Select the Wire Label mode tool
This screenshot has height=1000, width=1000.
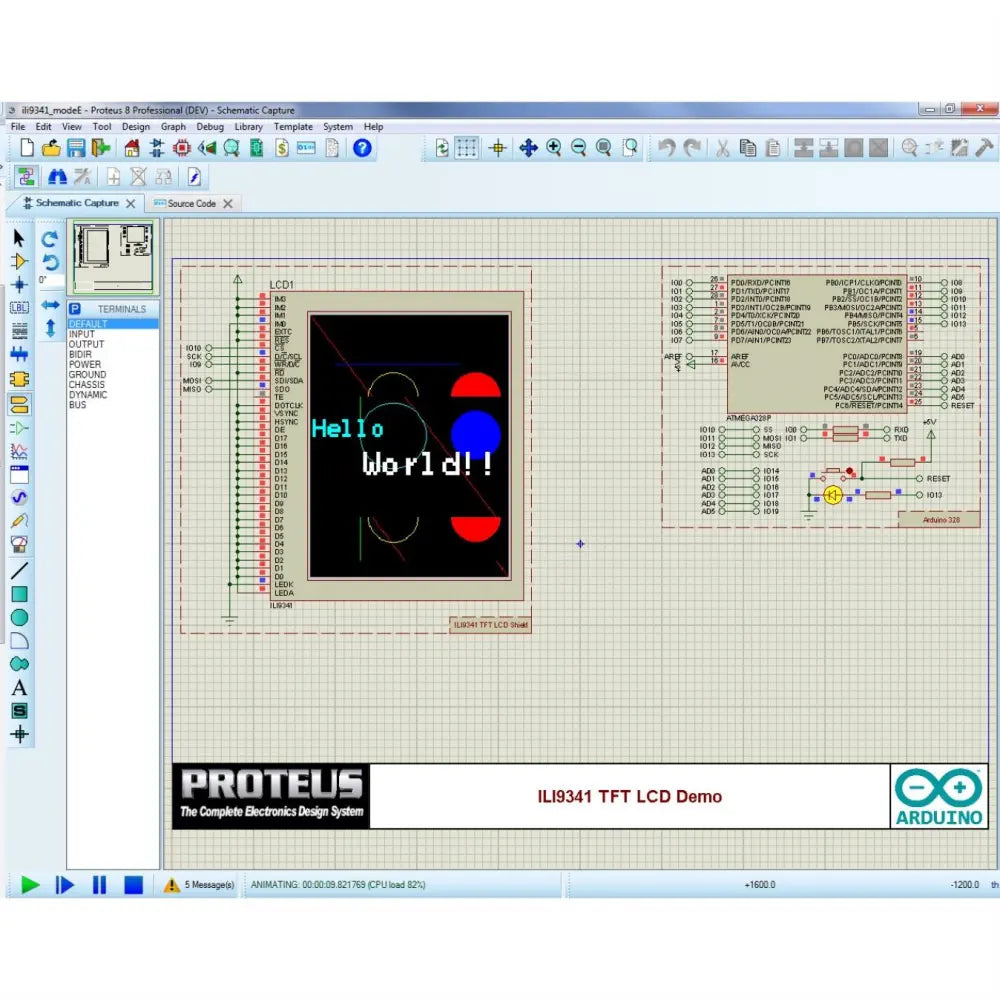19,308
